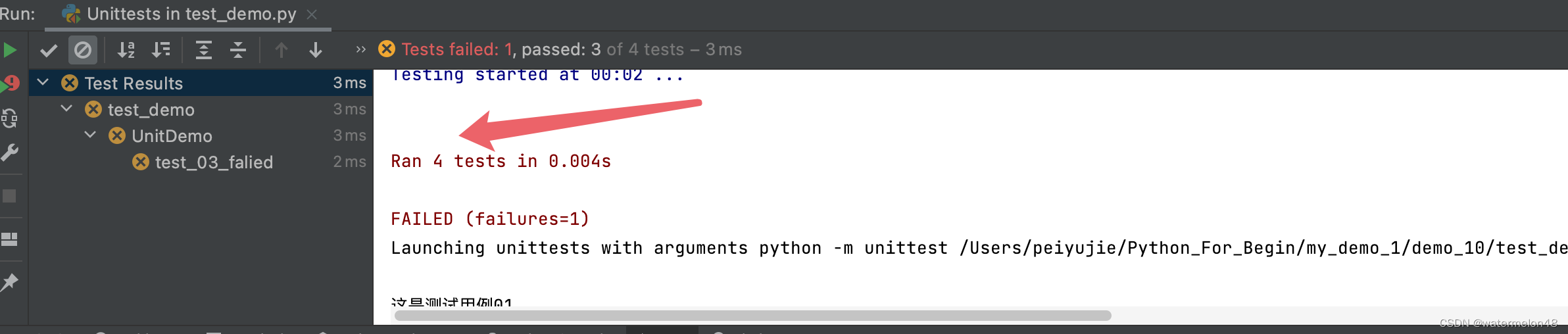The width and height of the screenshot is (1568, 334).
Task: Select the Test Results row
Action: (201, 83)
